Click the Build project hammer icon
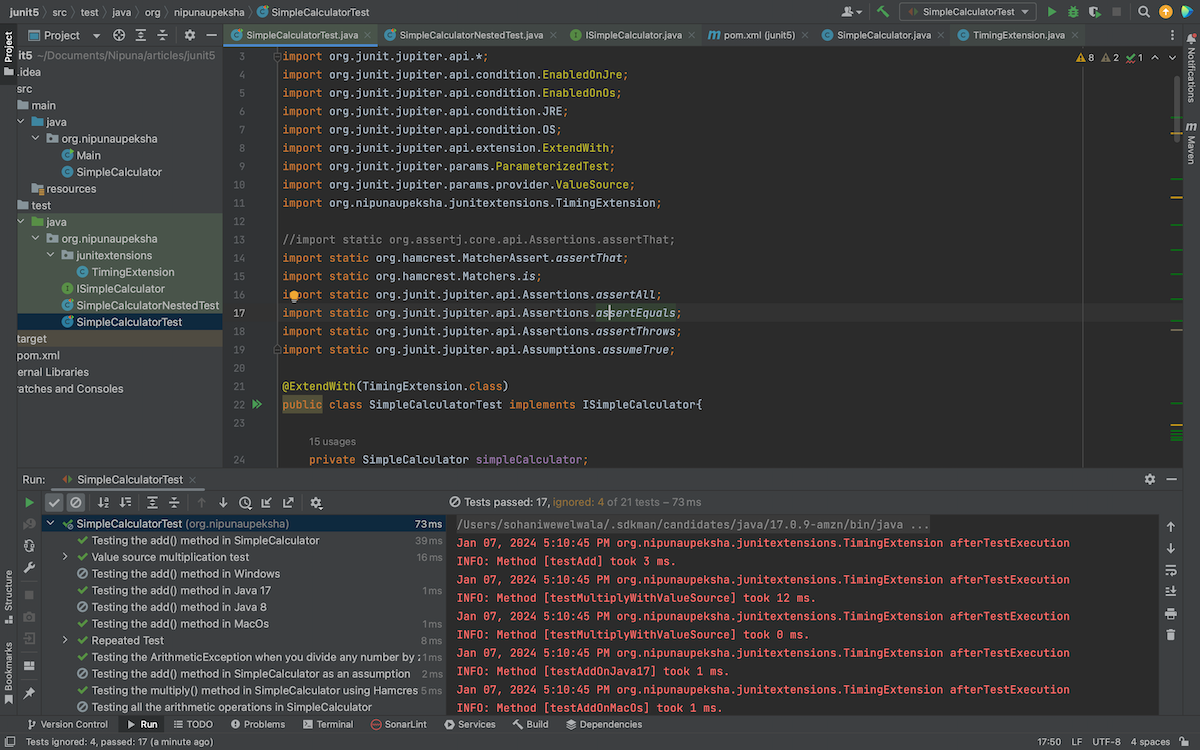 pos(883,12)
